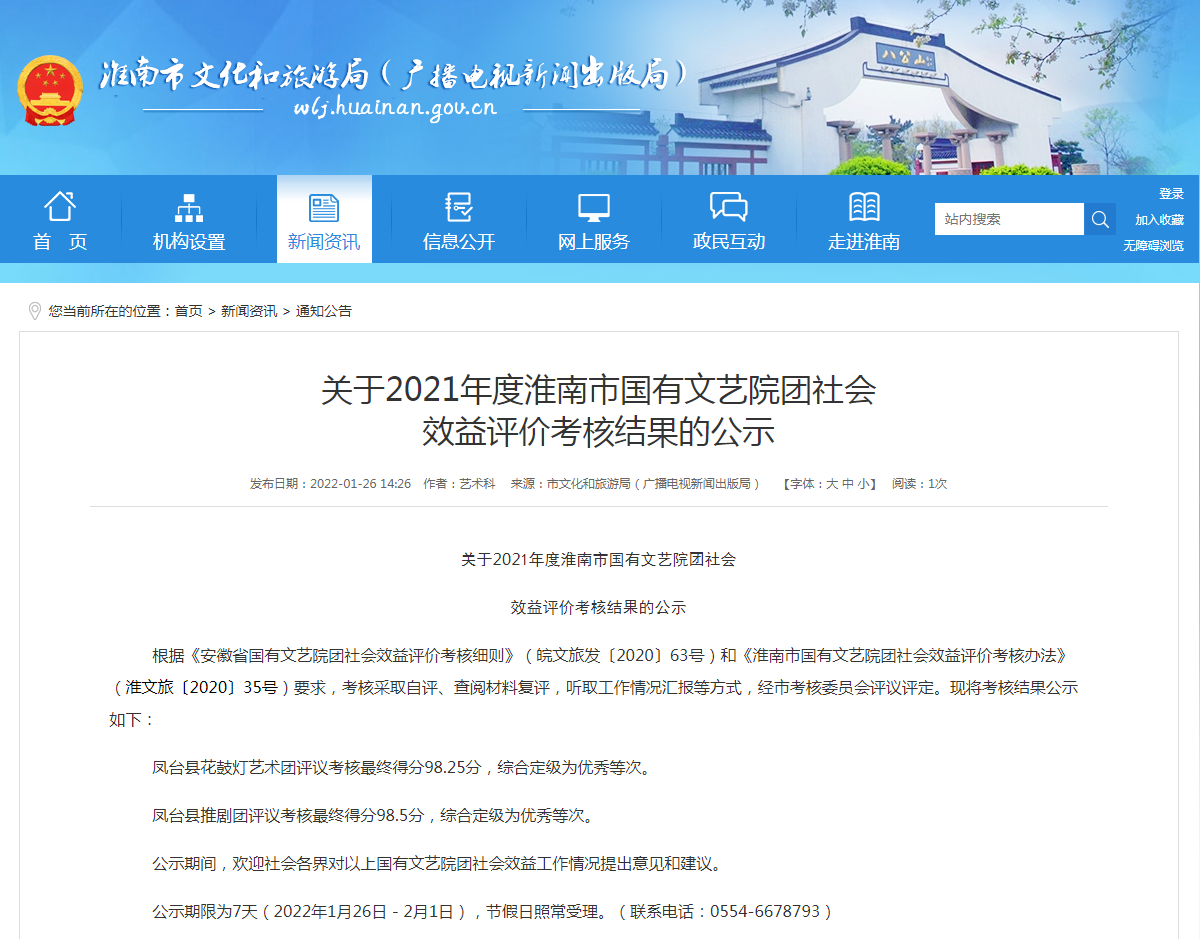Click 加入收藏 to bookmark the site
Image resolution: width=1200 pixels, height=939 pixels.
point(1159,219)
